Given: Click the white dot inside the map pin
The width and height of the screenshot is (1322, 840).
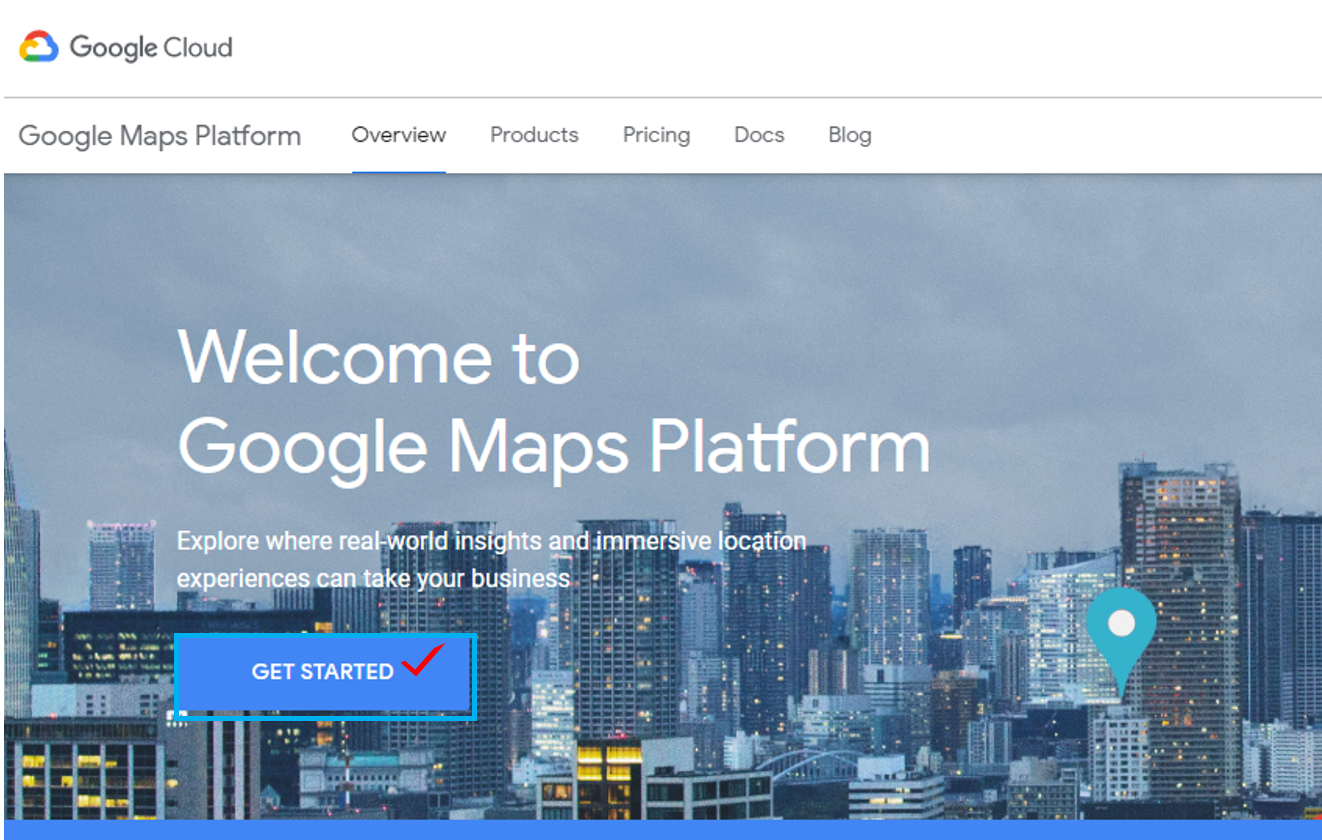Looking at the screenshot, I should coord(1122,623).
